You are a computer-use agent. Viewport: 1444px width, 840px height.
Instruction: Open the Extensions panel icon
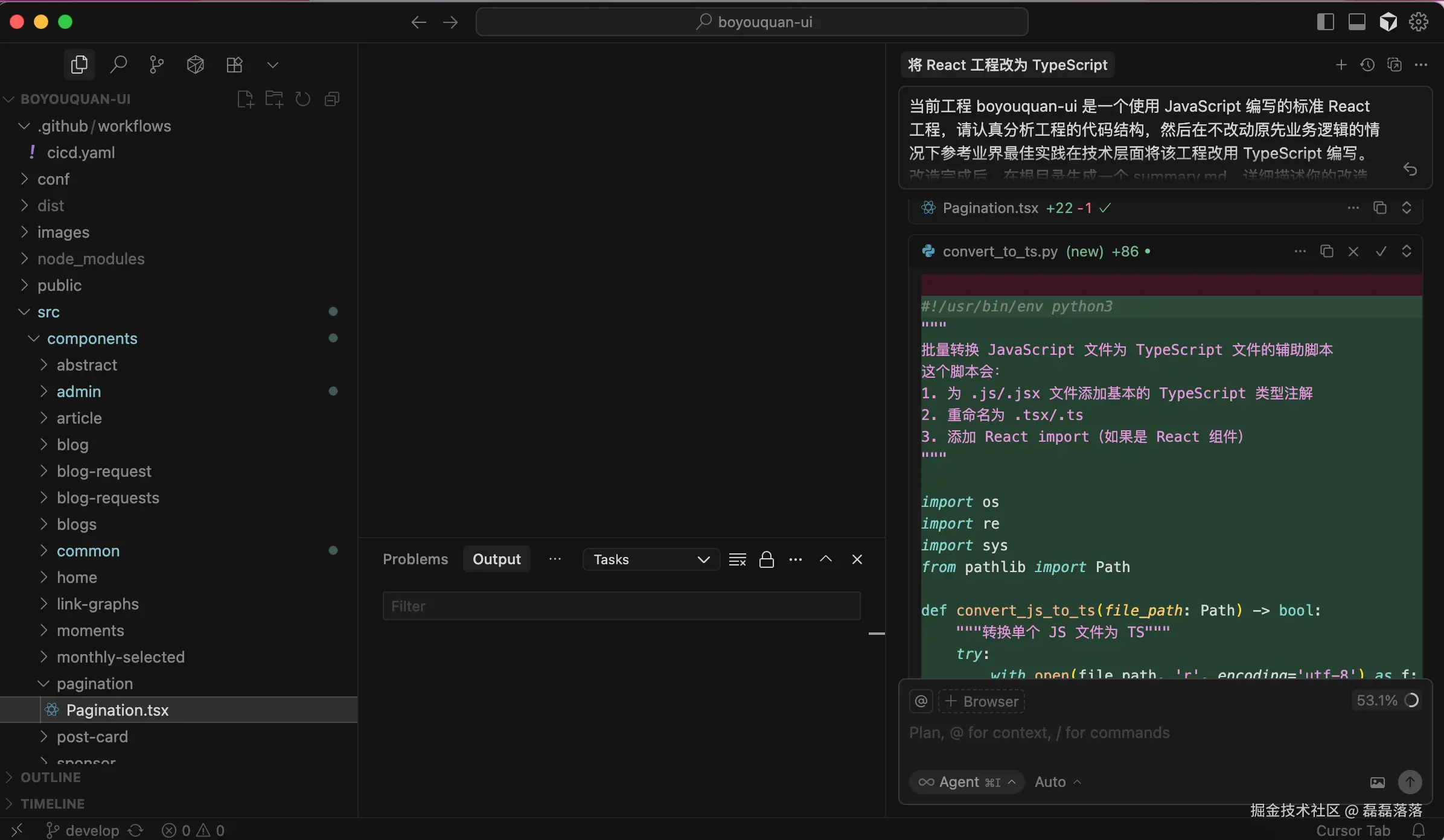[235, 65]
